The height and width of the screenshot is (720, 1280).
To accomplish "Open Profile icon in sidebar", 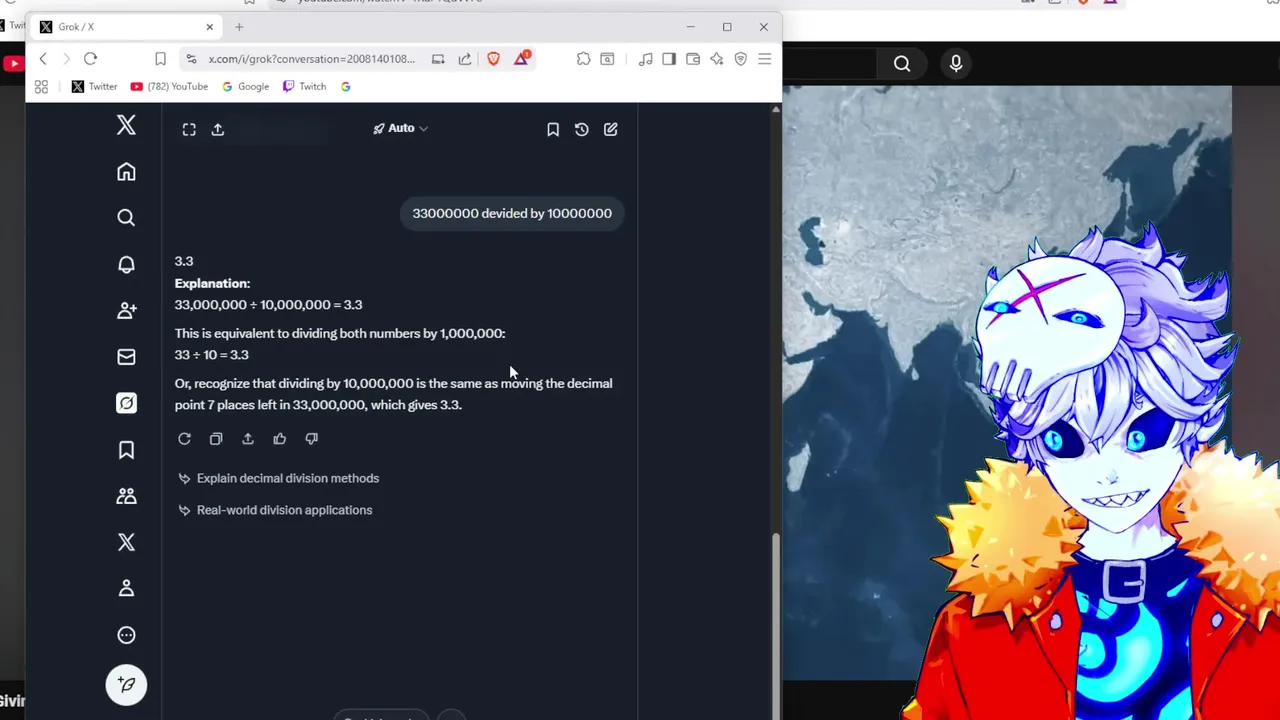I will pyautogui.click(x=126, y=588).
